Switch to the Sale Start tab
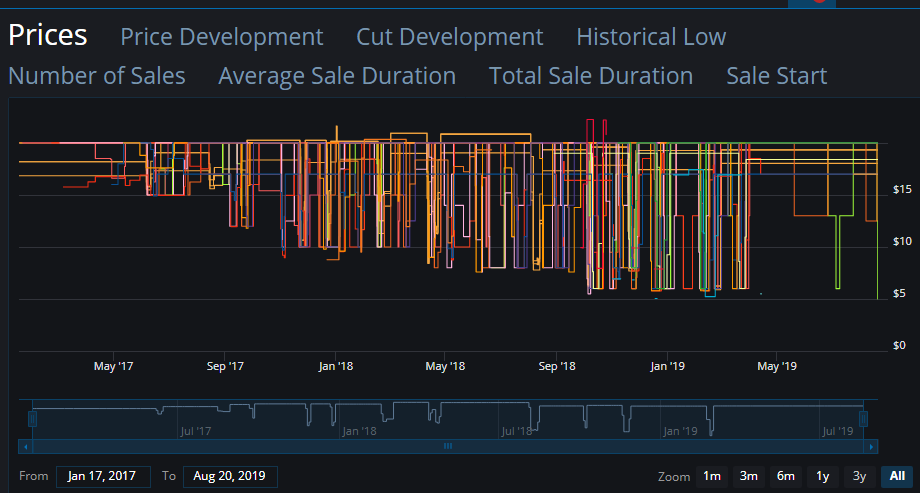The width and height of the screenshot is (920, 493). [776, 76]
